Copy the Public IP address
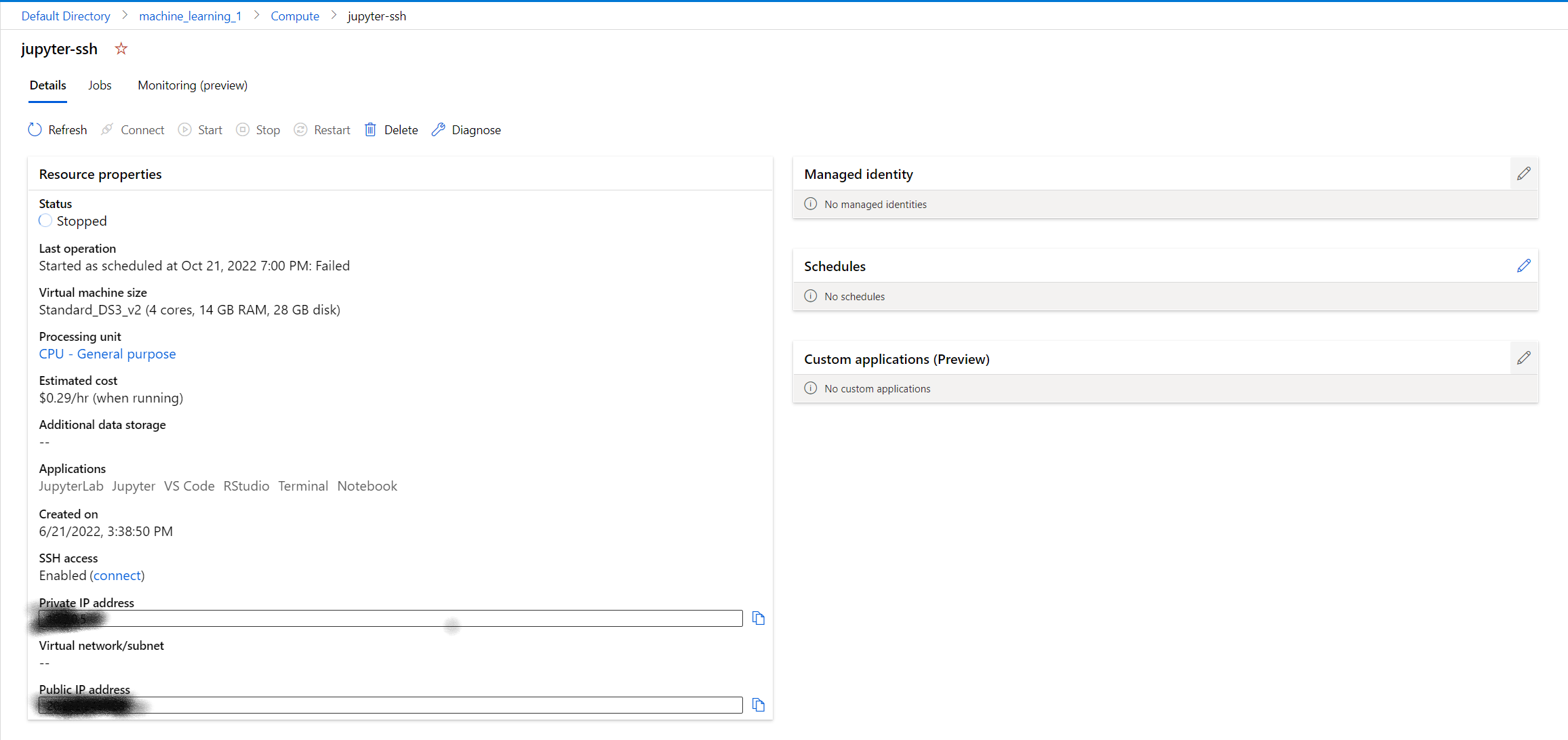This screenshot has height=740, width=1568. pos(759,705)
